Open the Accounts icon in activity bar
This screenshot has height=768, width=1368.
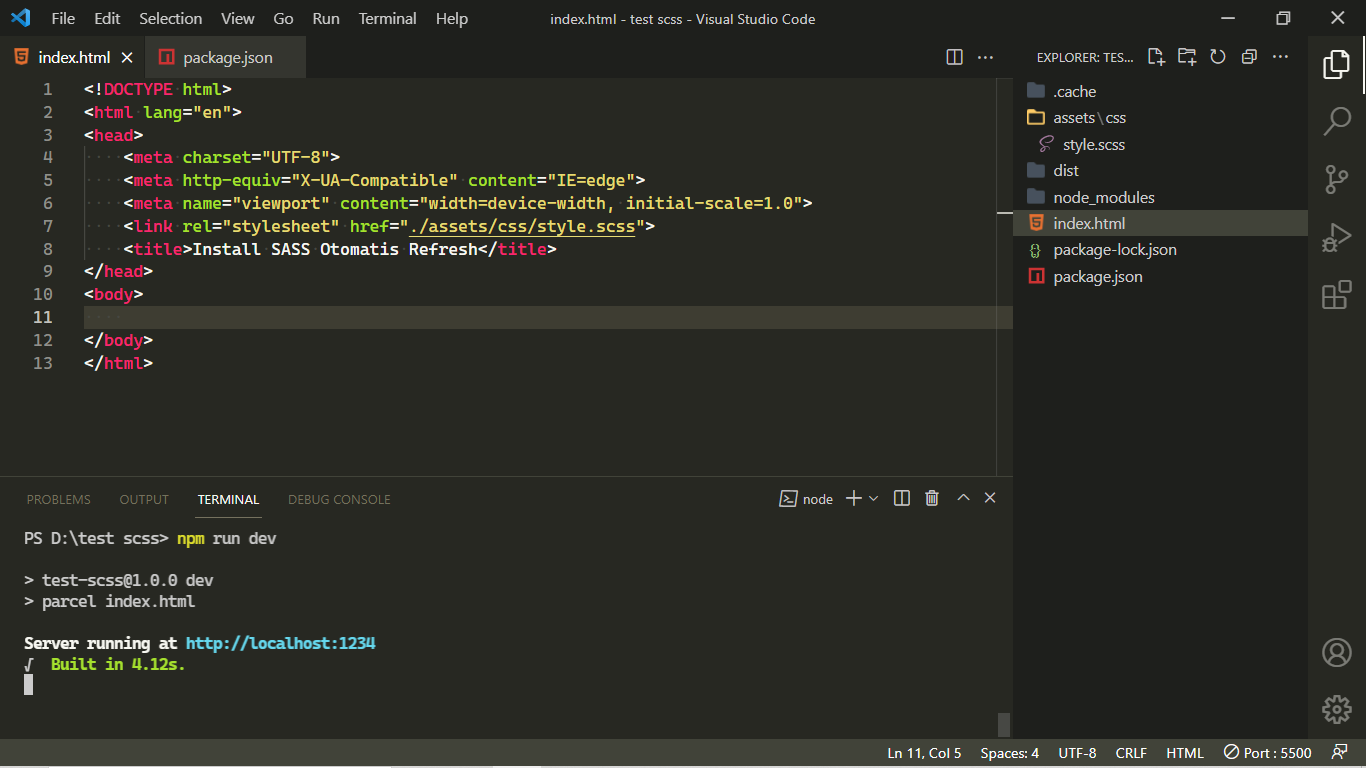click(x=1337, y=652)
